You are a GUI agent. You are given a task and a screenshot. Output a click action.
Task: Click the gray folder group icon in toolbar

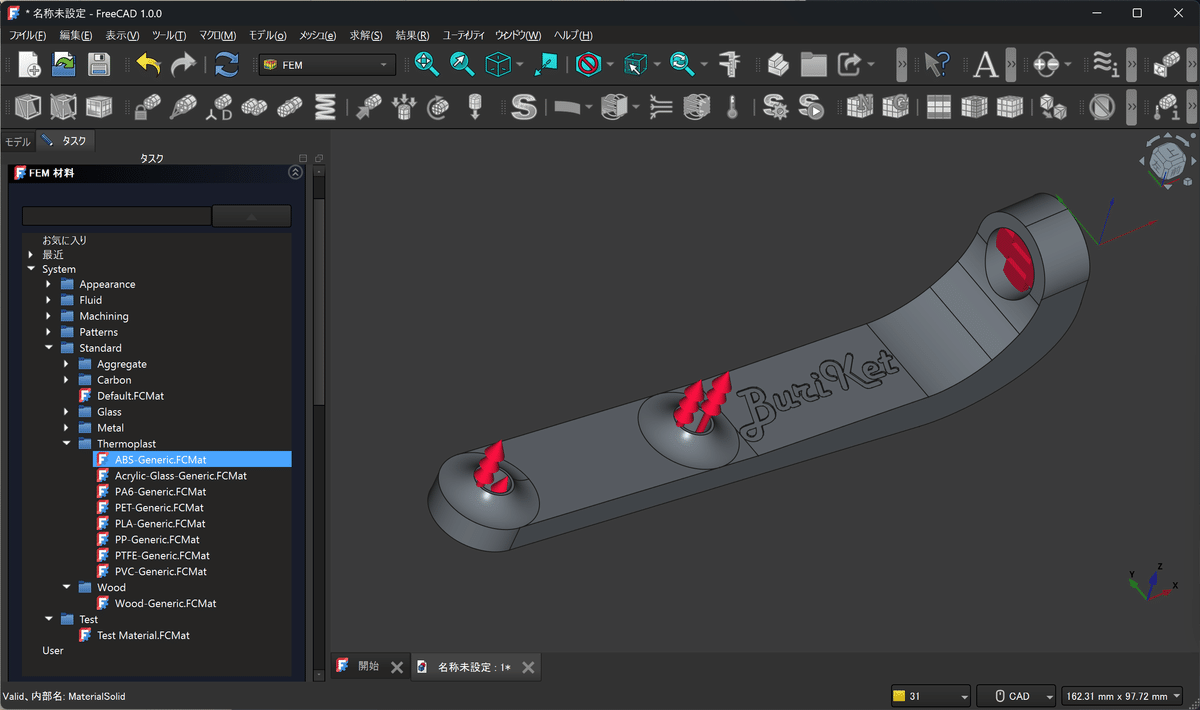(x=814, y=64)
